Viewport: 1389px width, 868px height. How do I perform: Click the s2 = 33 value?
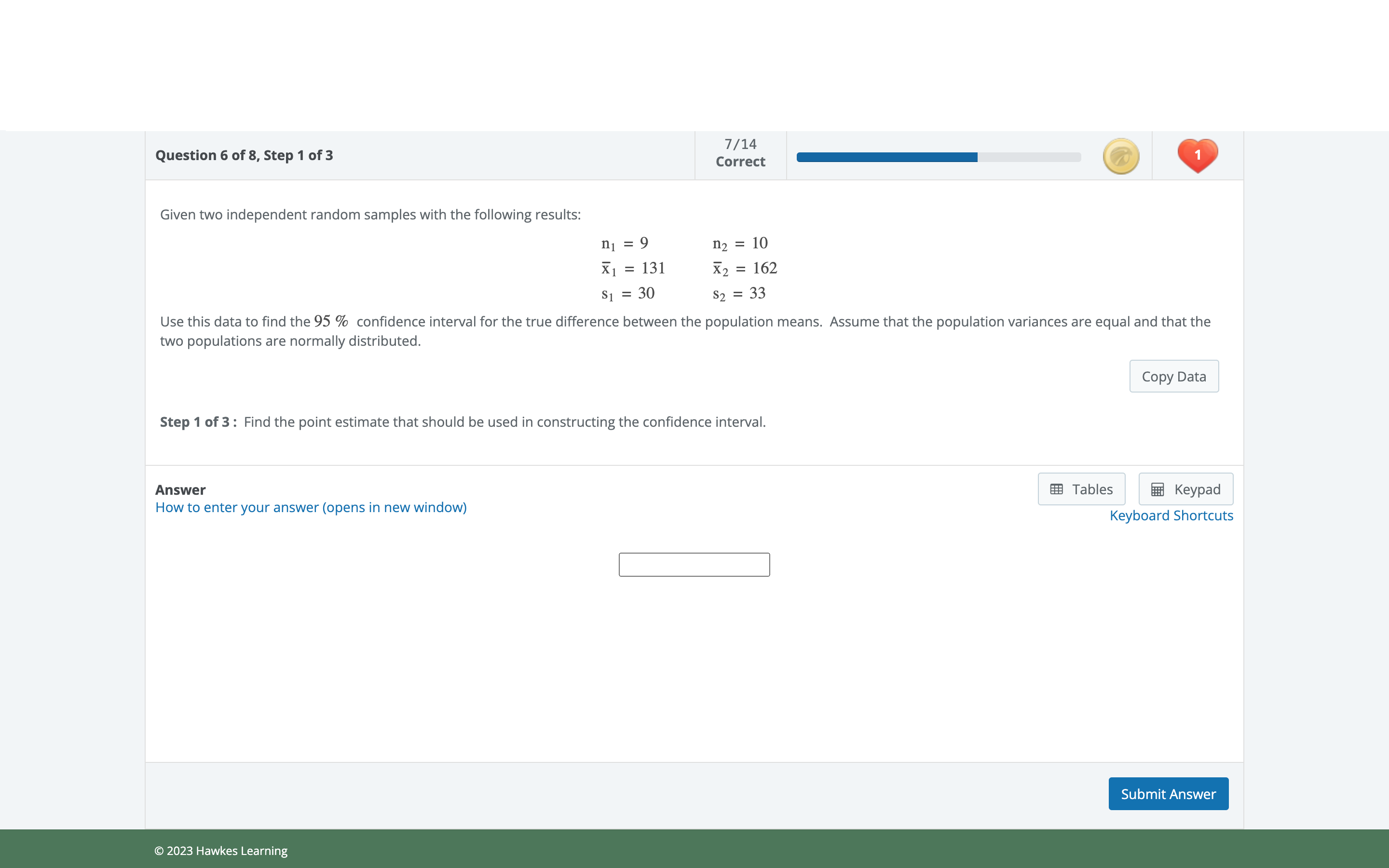pyautogui.click(x=739, y=294)
